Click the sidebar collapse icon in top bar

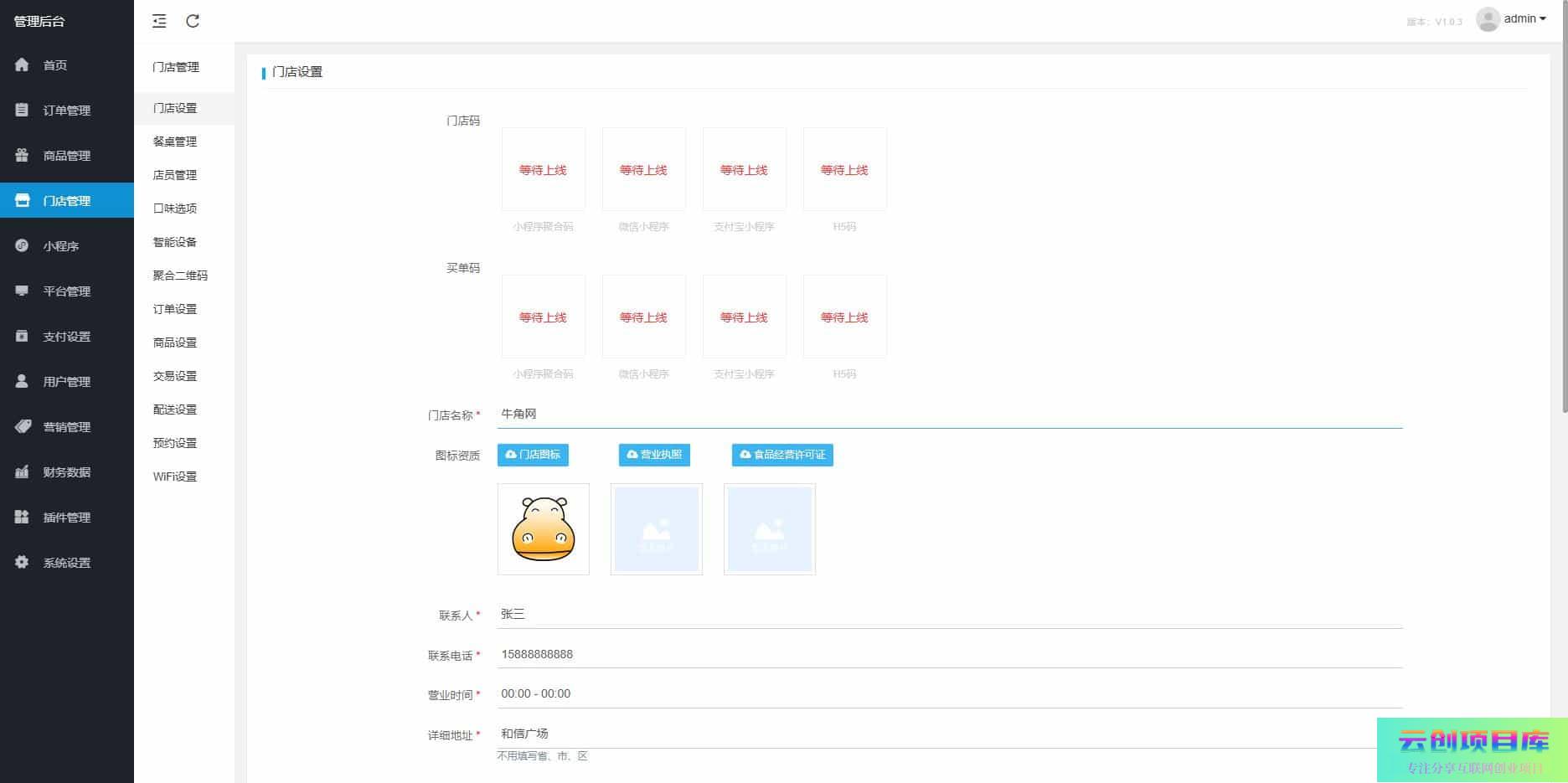click(159, 21)
